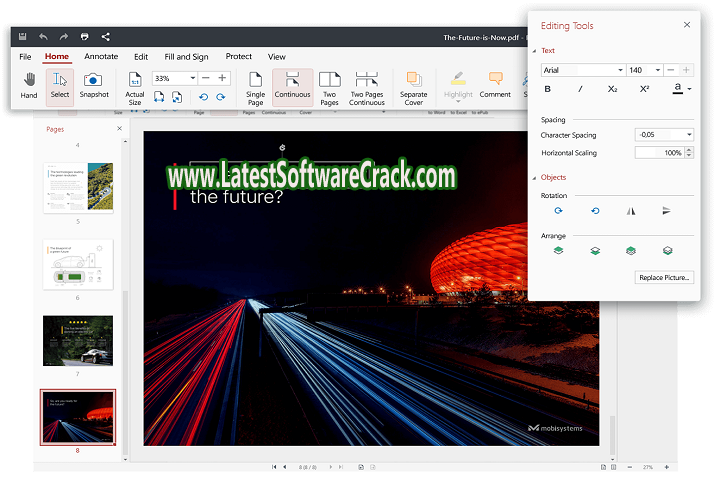Open the Protect tab

[239, 56]
